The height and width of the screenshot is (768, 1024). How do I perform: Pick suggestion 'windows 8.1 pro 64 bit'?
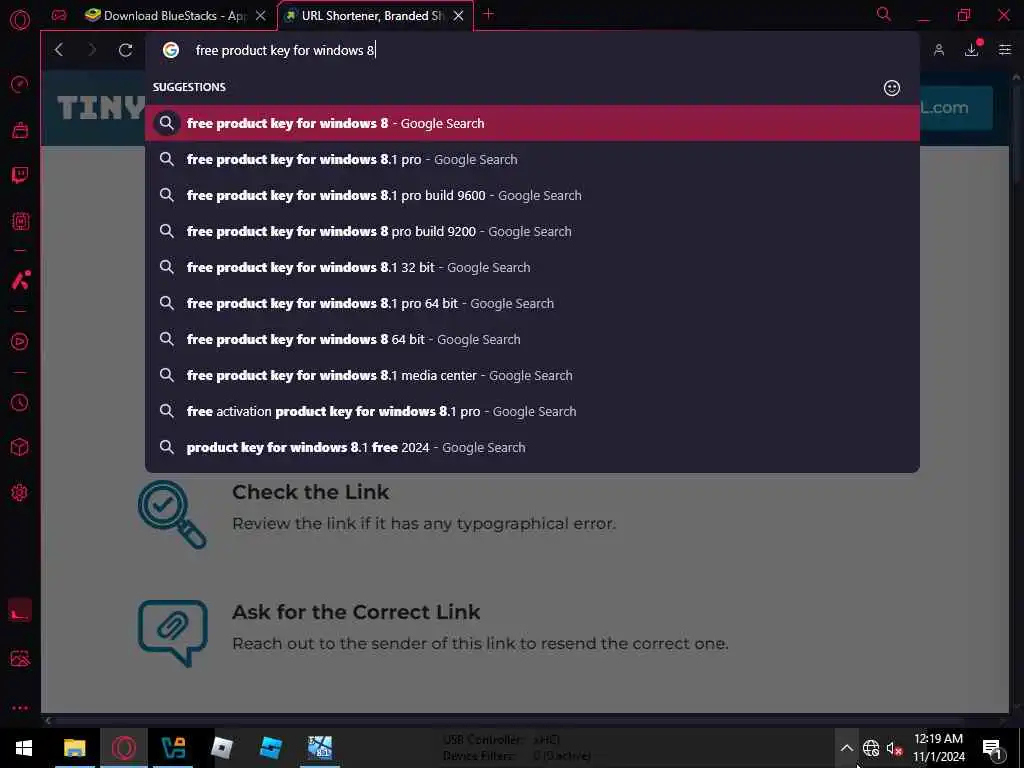(532, 303)
